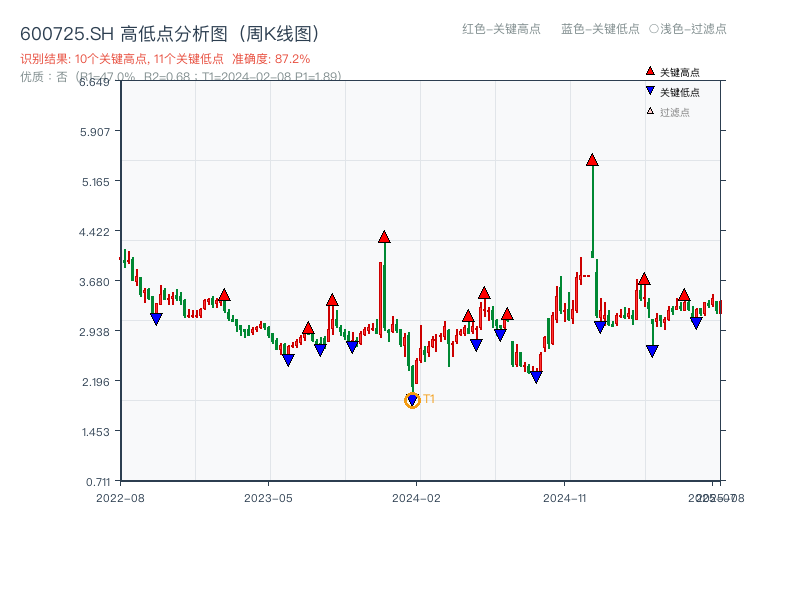Viewport: 800px width, 600px height.
Task: Select the last red key-high marker near 2025-07
Action: coord(684,294)
